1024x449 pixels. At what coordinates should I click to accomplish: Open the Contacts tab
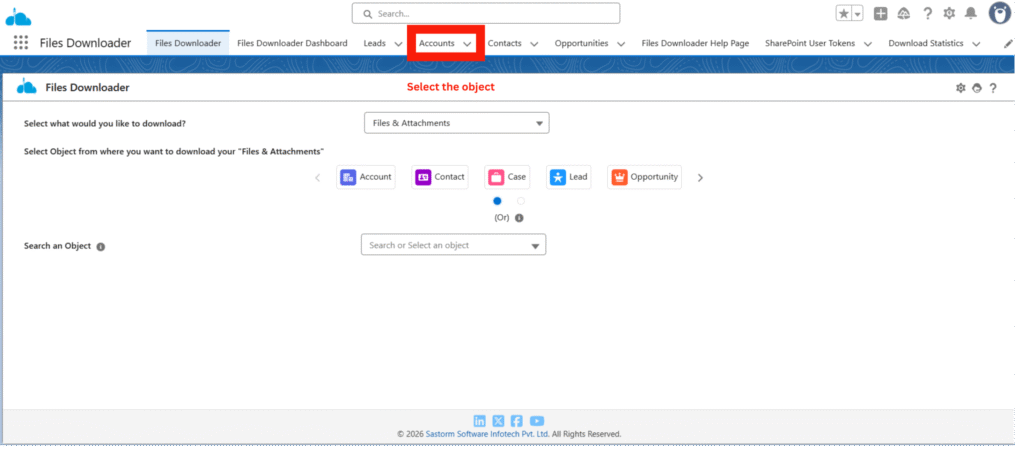point(505,43)
